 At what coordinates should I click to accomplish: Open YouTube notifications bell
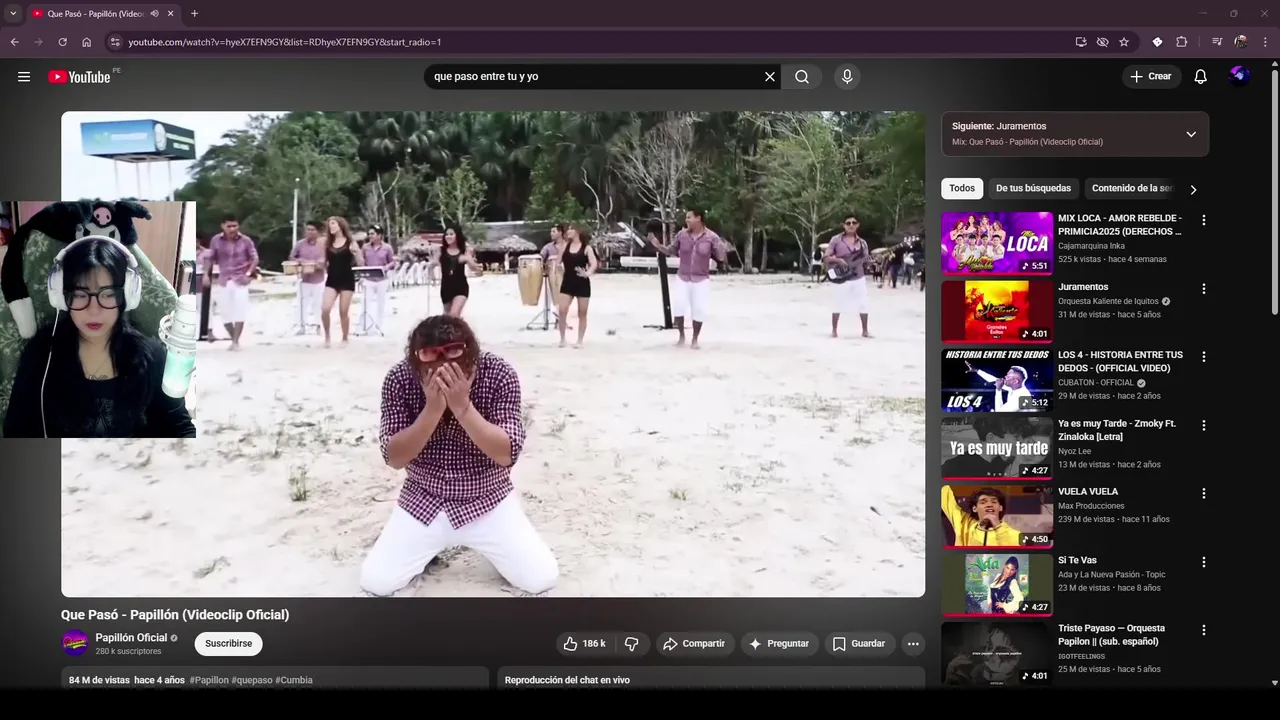click(1201, 77)
